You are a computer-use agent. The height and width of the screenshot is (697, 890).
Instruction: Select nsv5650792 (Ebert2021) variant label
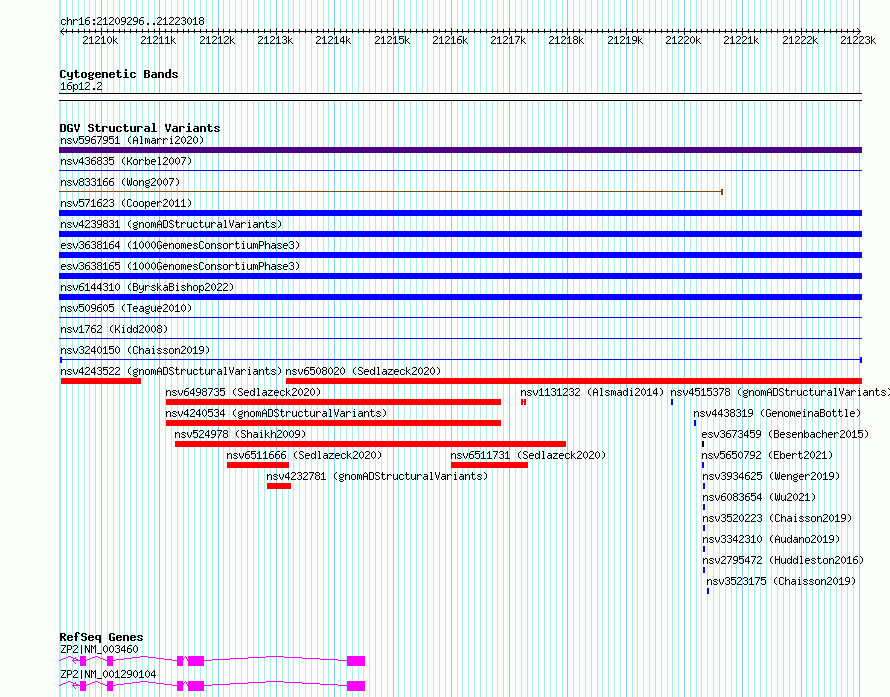pos(767,455)
